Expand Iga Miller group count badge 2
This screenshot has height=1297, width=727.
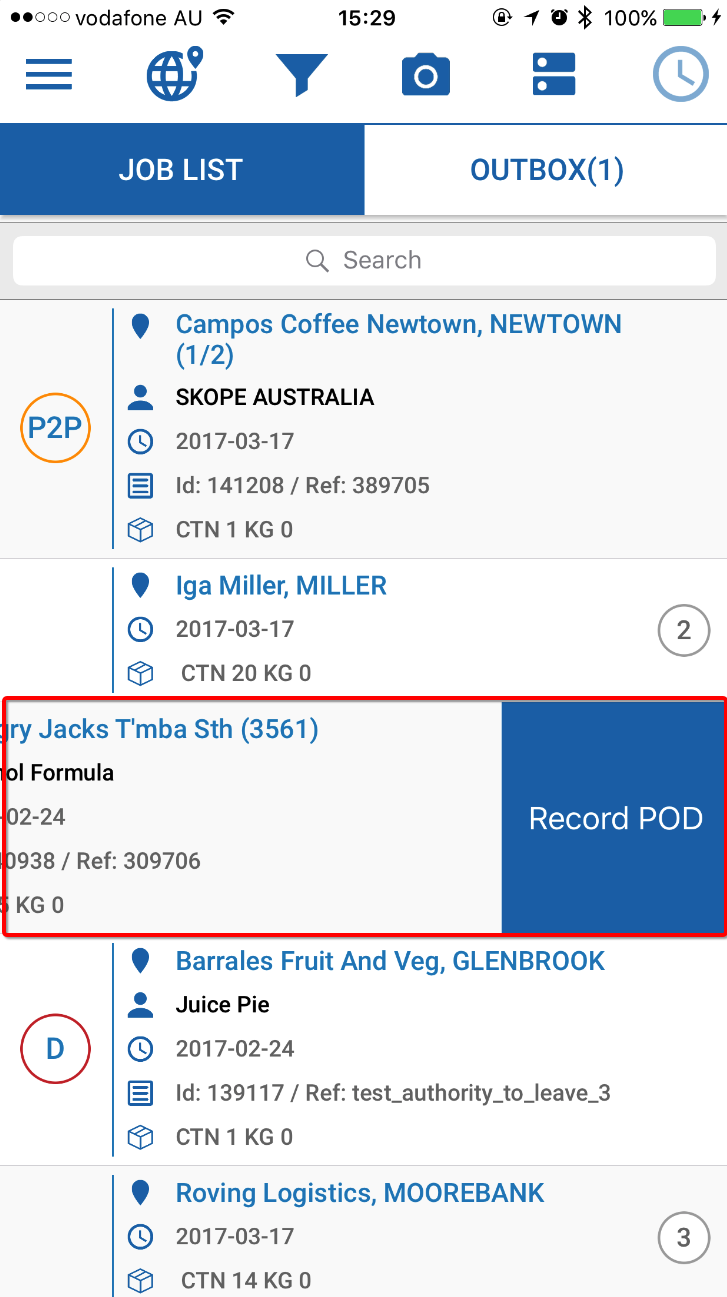click(x=683, y=630)
